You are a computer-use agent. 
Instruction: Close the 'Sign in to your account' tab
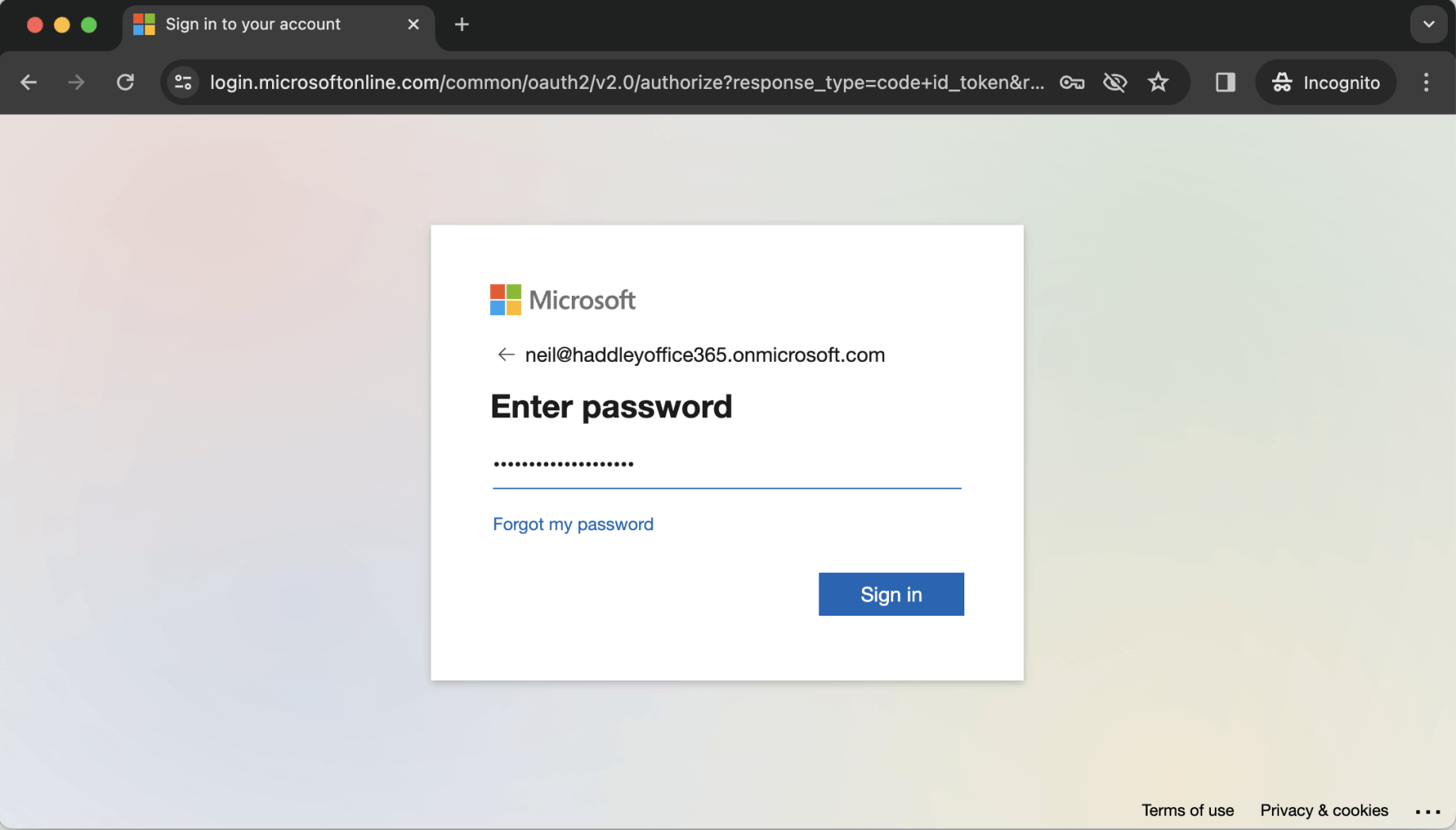pos(413,25)
